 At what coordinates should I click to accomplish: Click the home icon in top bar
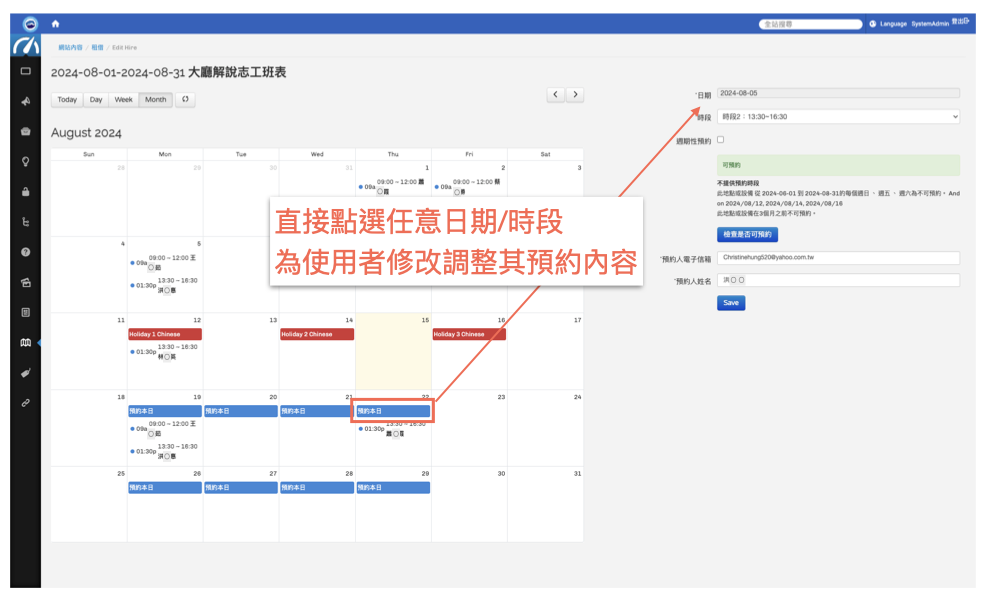point(56,23)
